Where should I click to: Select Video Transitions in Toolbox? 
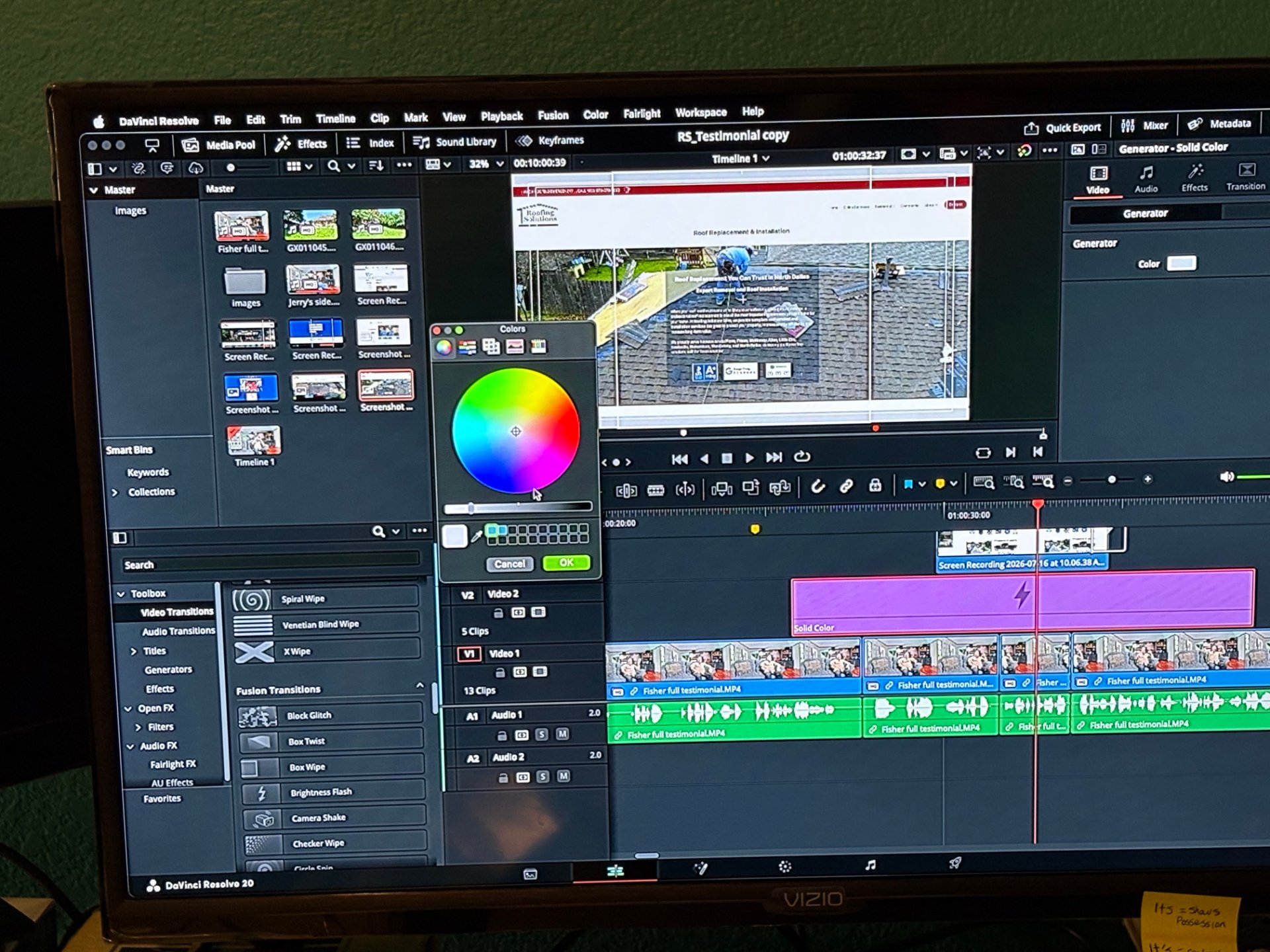[x=177, y=613]
